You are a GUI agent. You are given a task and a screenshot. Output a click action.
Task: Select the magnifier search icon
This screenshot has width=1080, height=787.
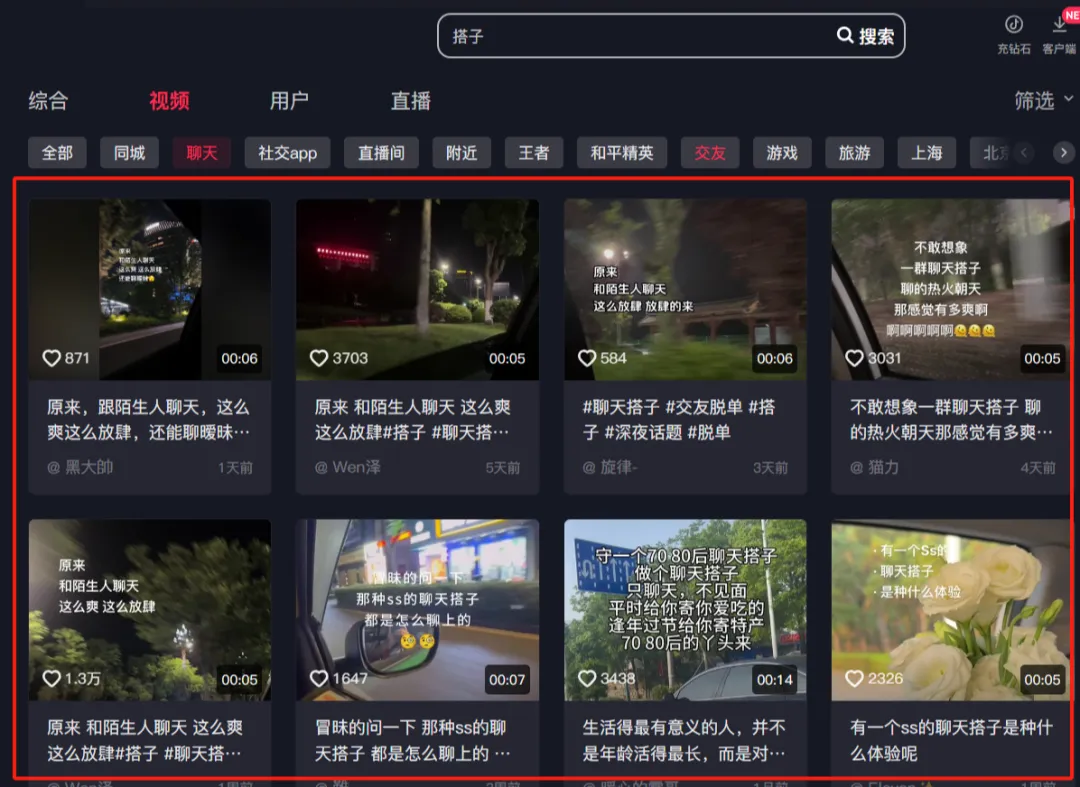[x=847, y=35]
